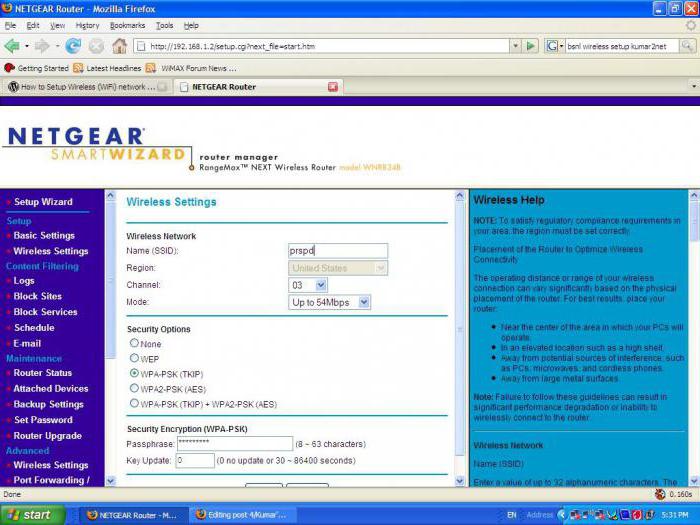Click the green Go arrow beside address bar

530,46
